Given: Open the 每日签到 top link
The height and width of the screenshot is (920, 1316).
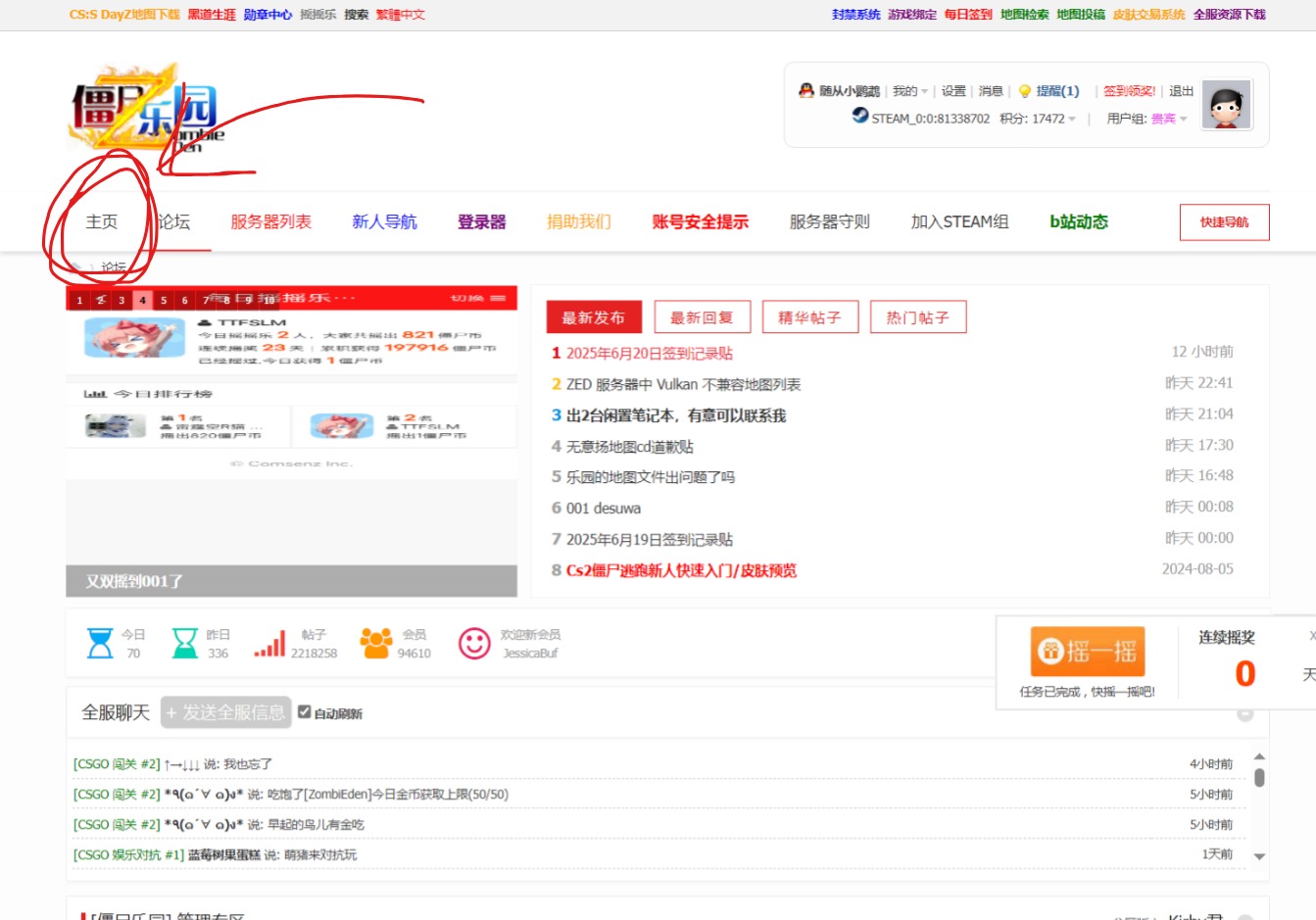Looking at the screenshot, I should click(x=968, y=15).
